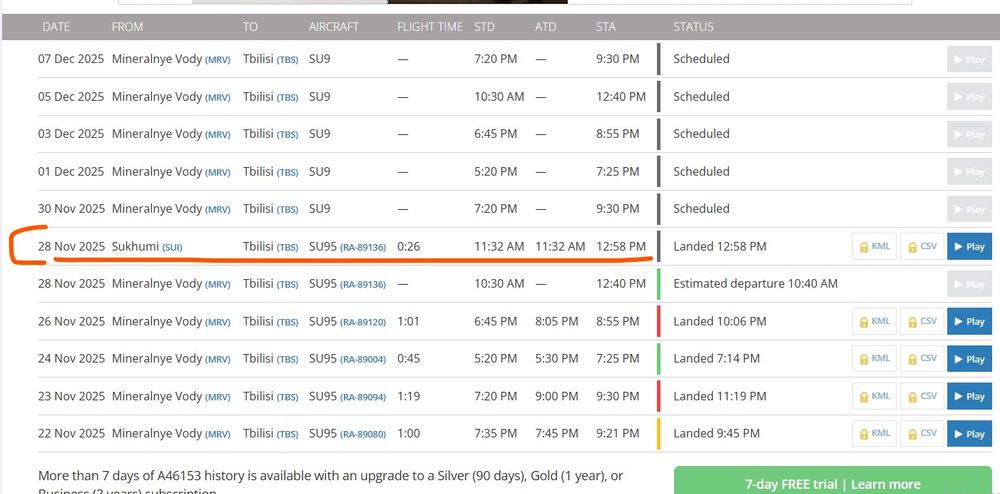Image resolution: width=1000 pixels, height=494 pixels.
Task: Play the 28 Nov Sukhumi flight
Action: (969, 247)
